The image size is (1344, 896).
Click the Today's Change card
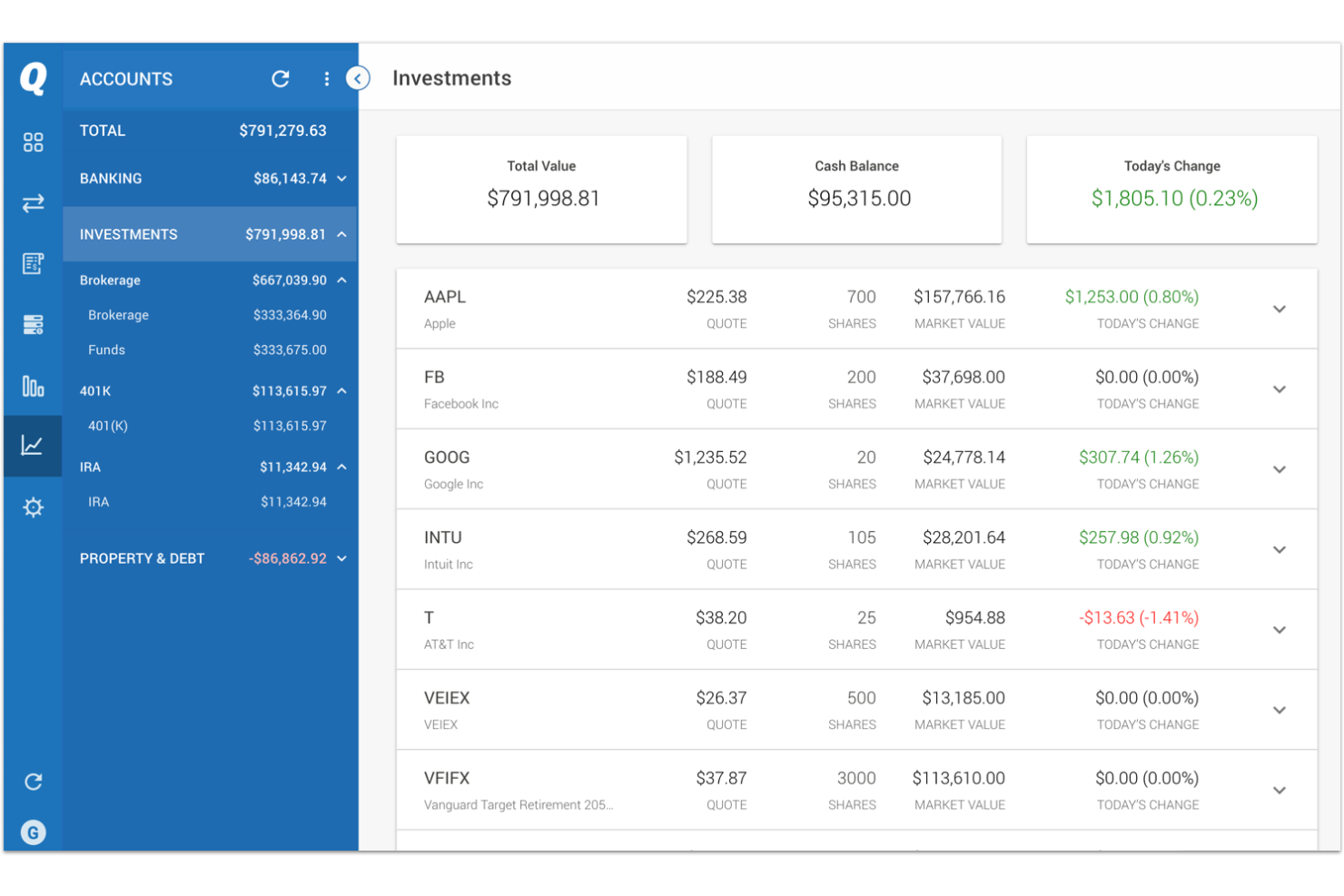pos(1171,190)
